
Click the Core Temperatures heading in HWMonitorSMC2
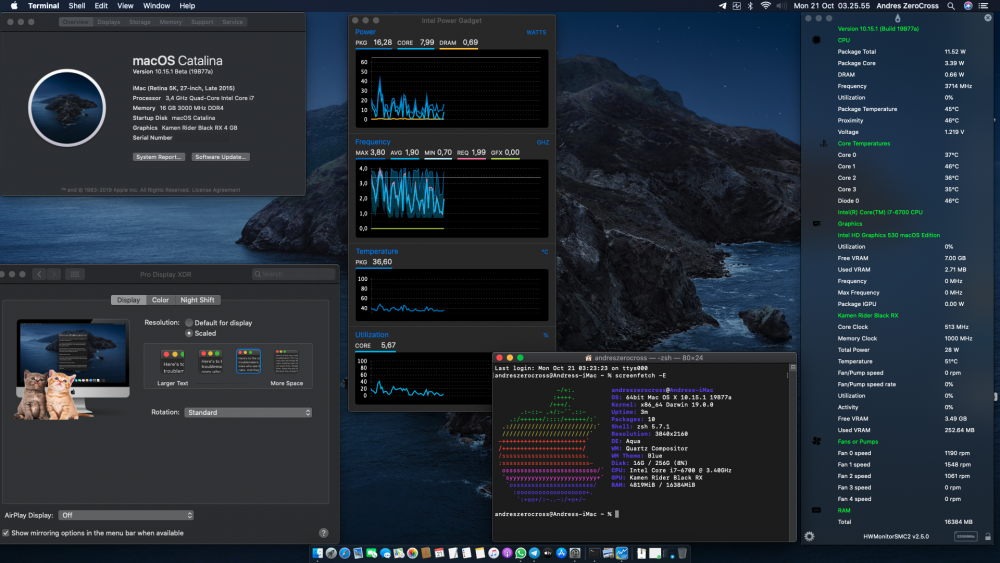(864, 143)
